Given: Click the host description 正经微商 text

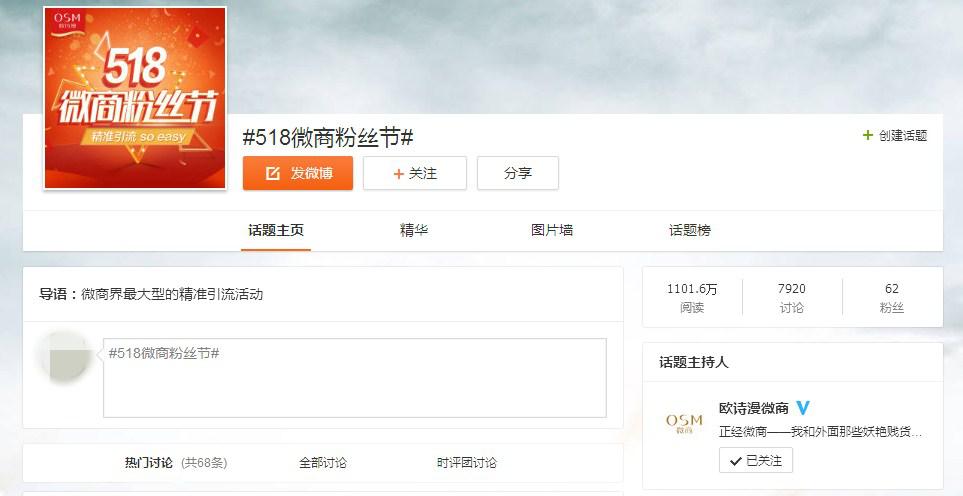Looking at the screenshot, I should (x=821, y=432).
